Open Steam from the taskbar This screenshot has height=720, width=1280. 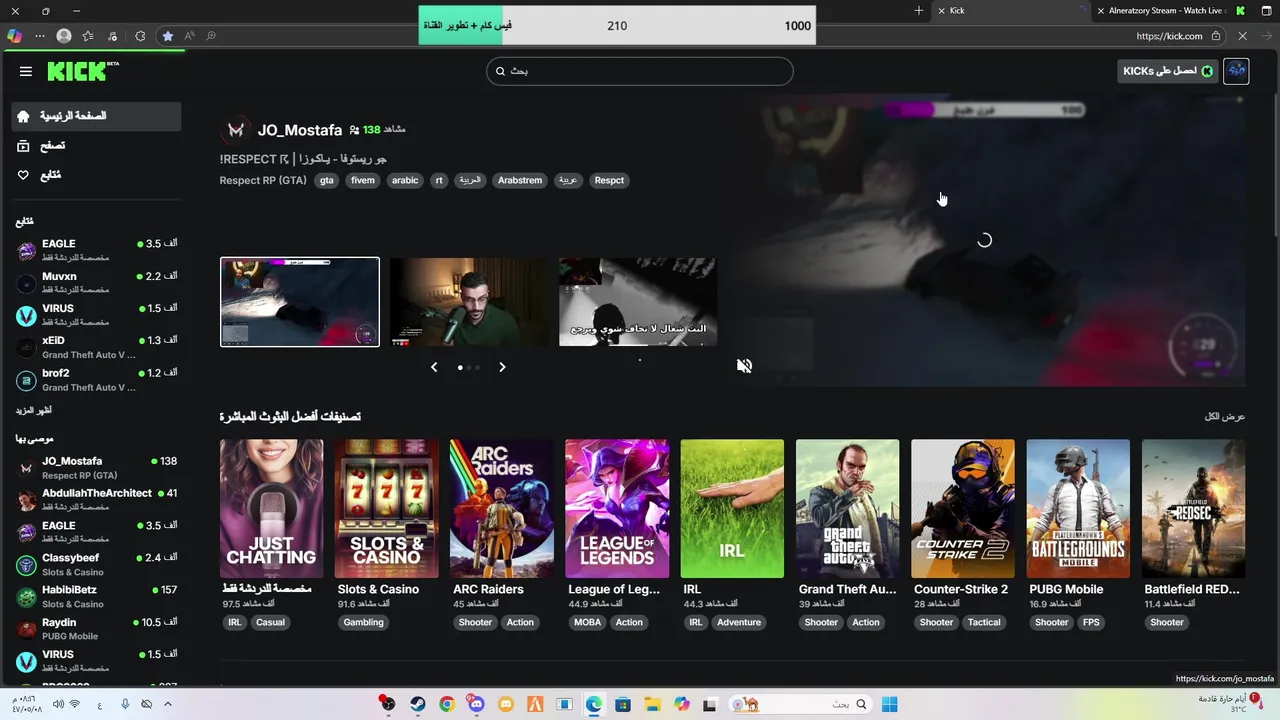pyautogui.click(x=418, y=704)
